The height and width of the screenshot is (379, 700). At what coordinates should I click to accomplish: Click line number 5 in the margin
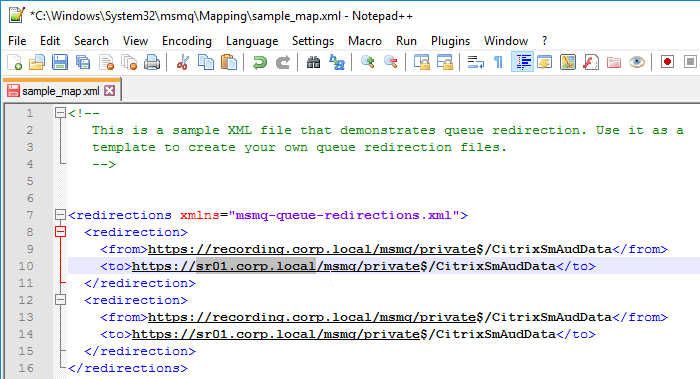tap(30, 181)
